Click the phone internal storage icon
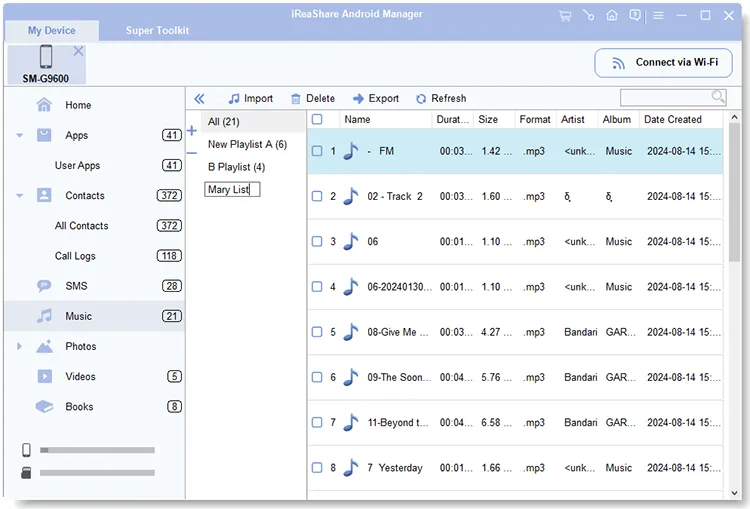750x509 pixels. click(26, 450)
